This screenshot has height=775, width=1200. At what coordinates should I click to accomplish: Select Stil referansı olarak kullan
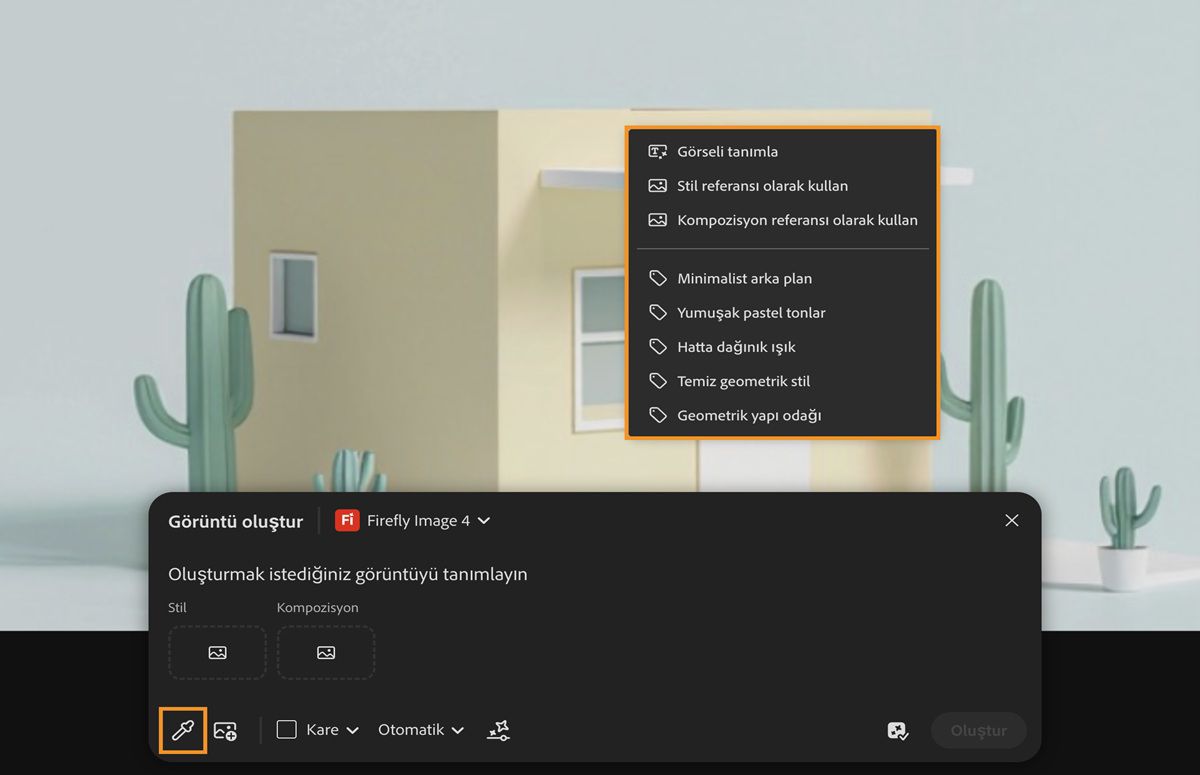click(782, 186)
